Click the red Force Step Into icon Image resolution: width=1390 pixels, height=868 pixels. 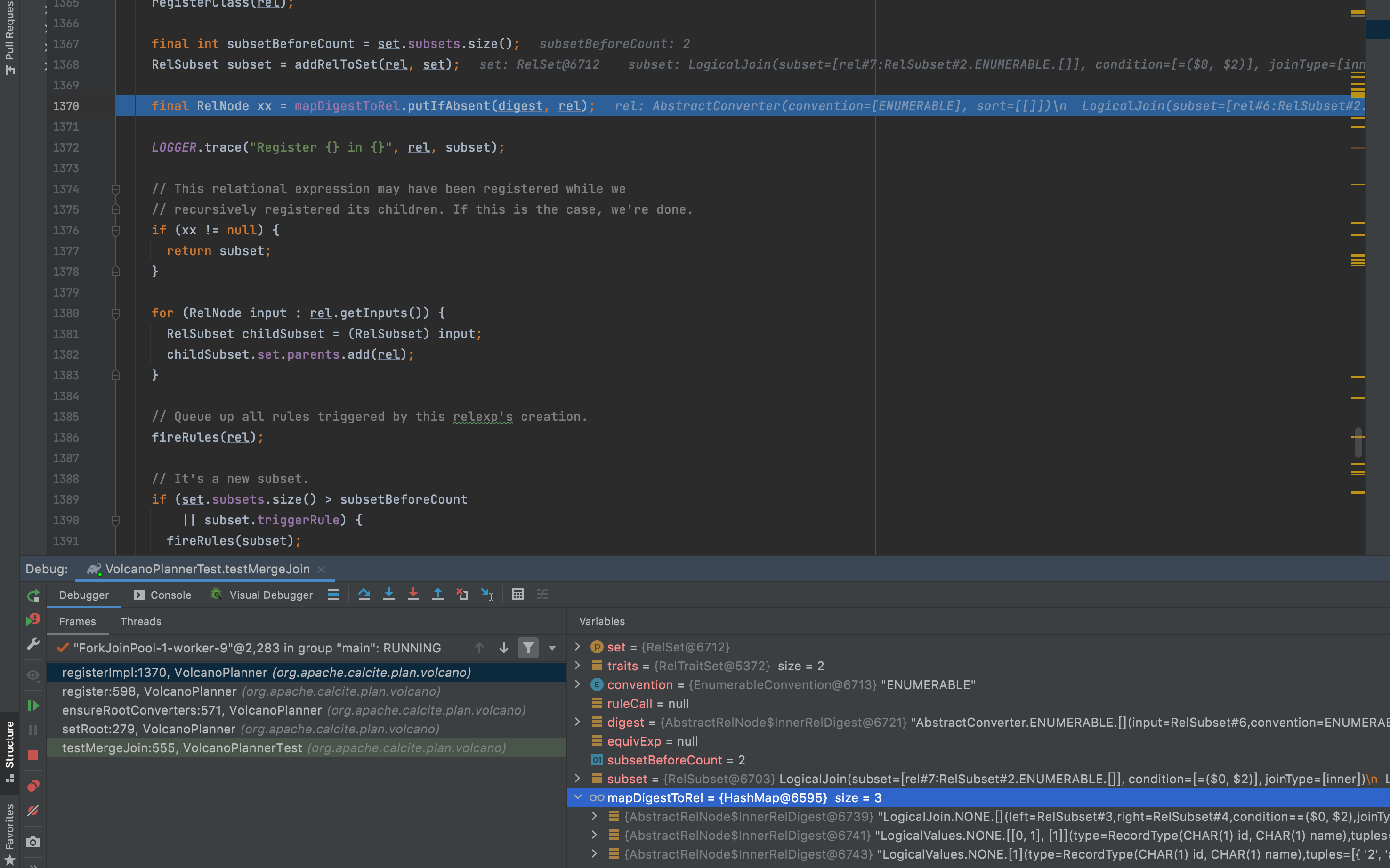(x=413, y=594)
